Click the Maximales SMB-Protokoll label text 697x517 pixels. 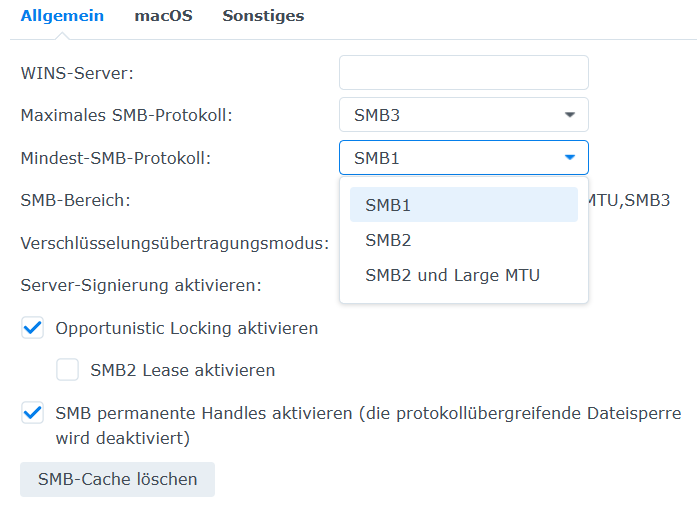[126, 115]
